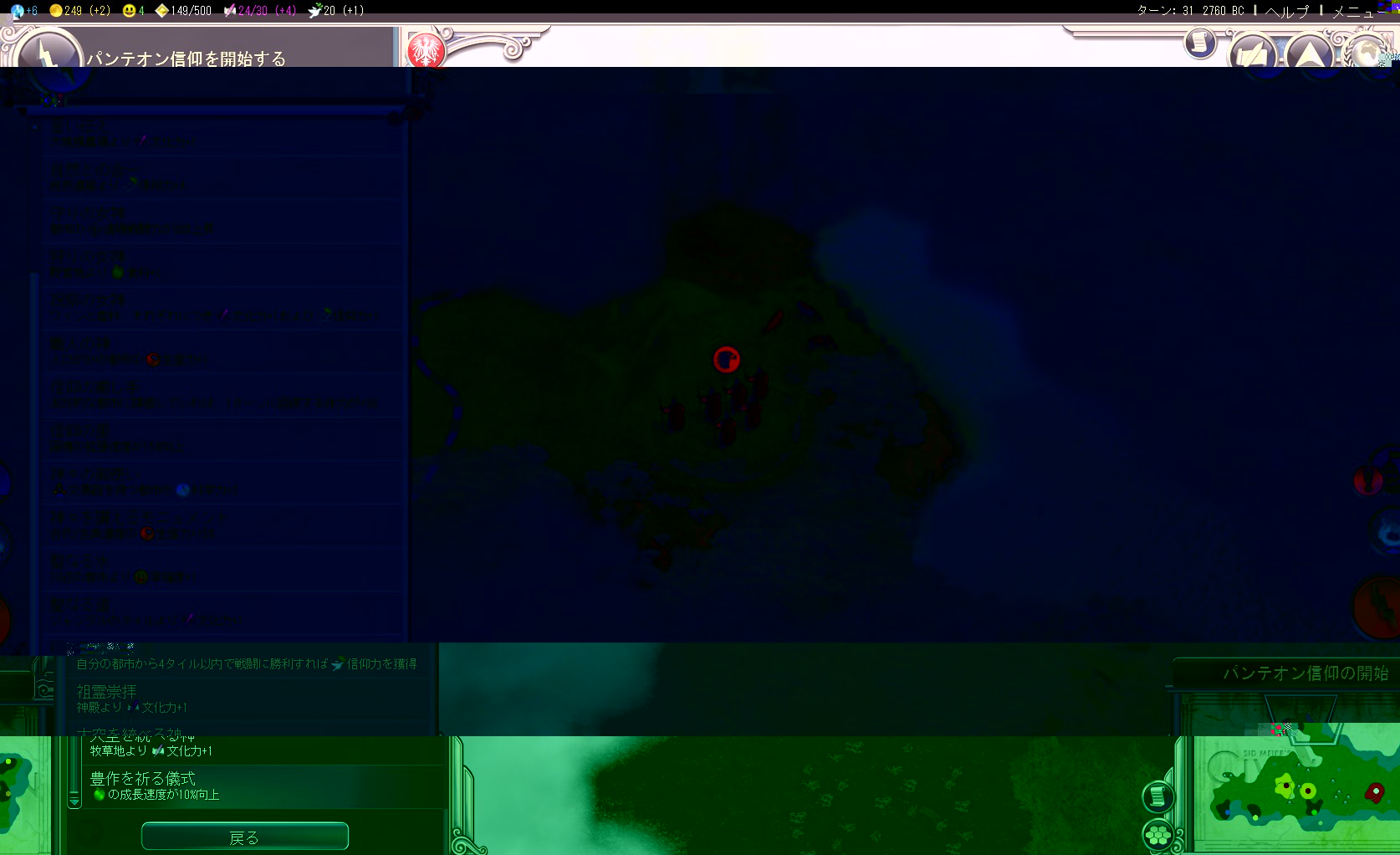Click the faith dove icon in top bar

coord(315,11)
